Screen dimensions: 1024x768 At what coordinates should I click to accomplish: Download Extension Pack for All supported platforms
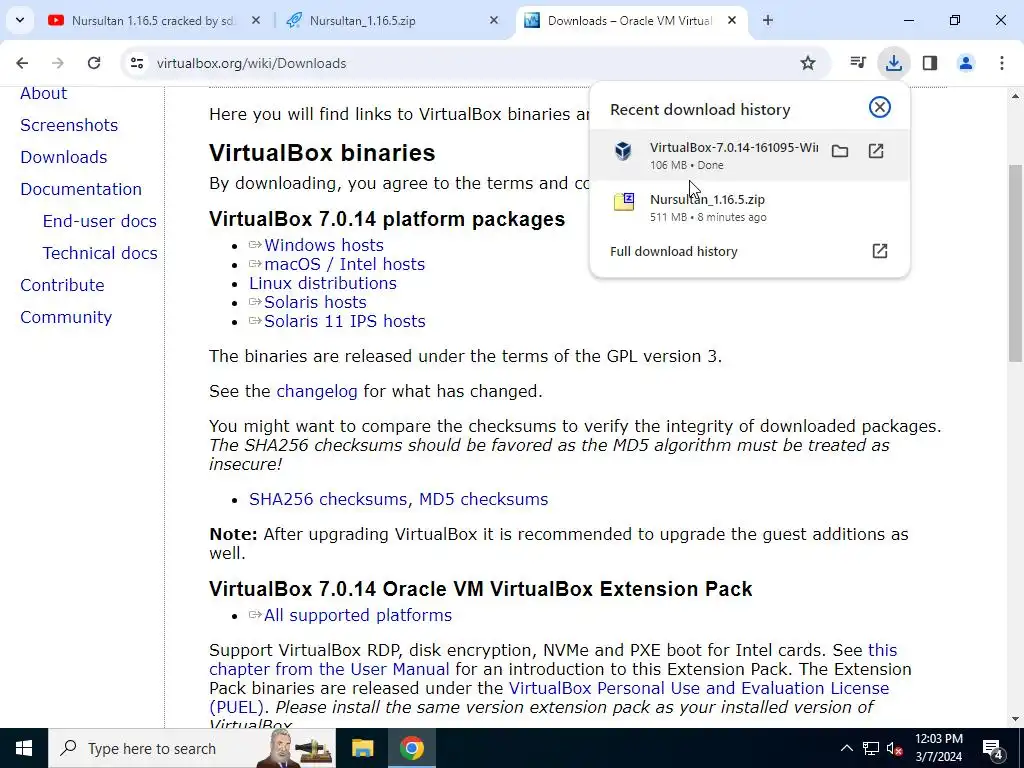(358, 616)
